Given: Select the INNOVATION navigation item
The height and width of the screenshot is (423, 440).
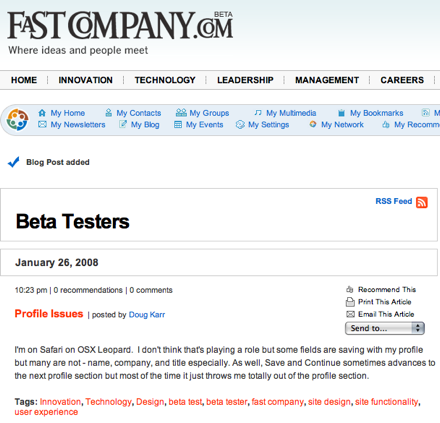Looking at the screenshot, I should 86,80.
